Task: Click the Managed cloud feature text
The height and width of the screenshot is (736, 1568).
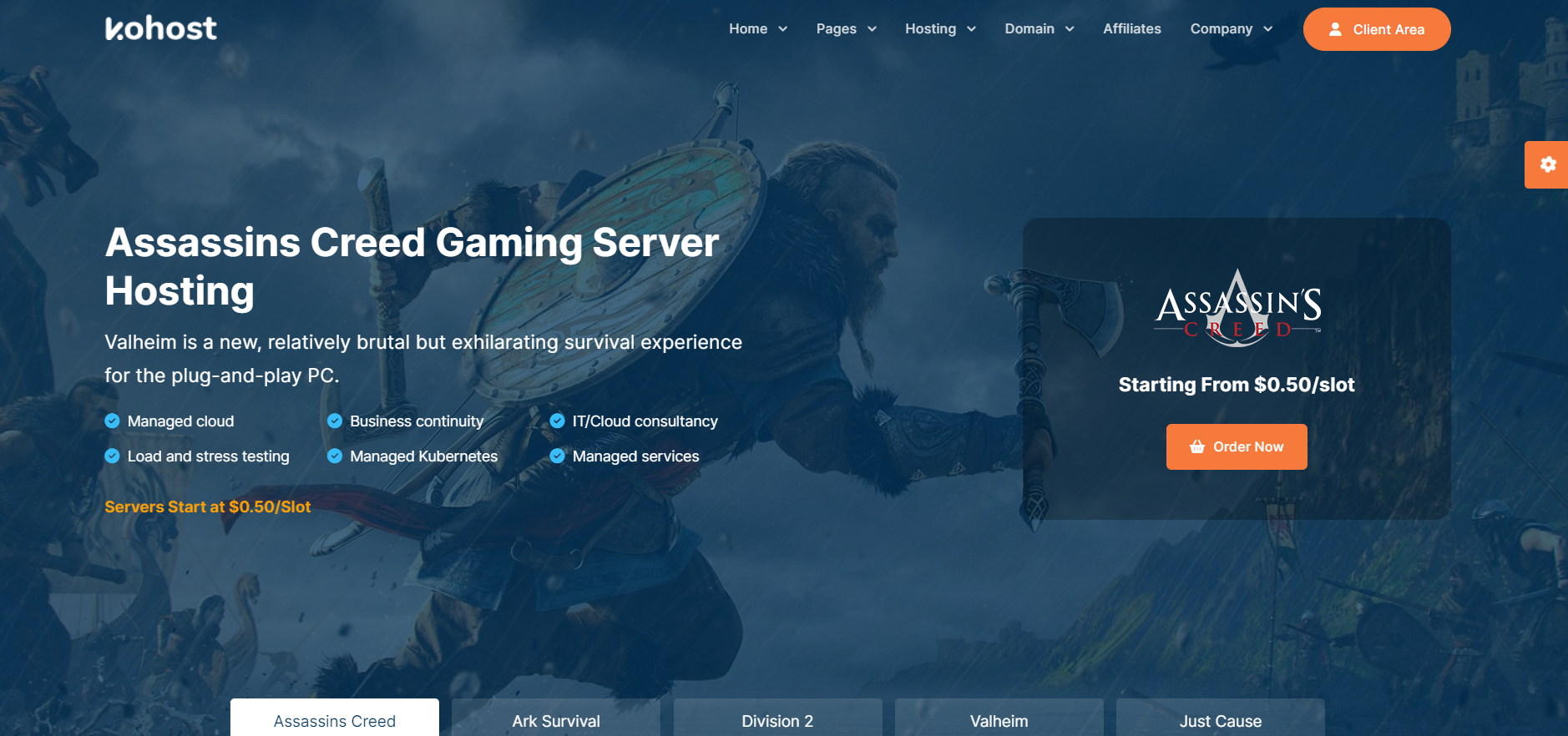Action: [x=180, y=421]
